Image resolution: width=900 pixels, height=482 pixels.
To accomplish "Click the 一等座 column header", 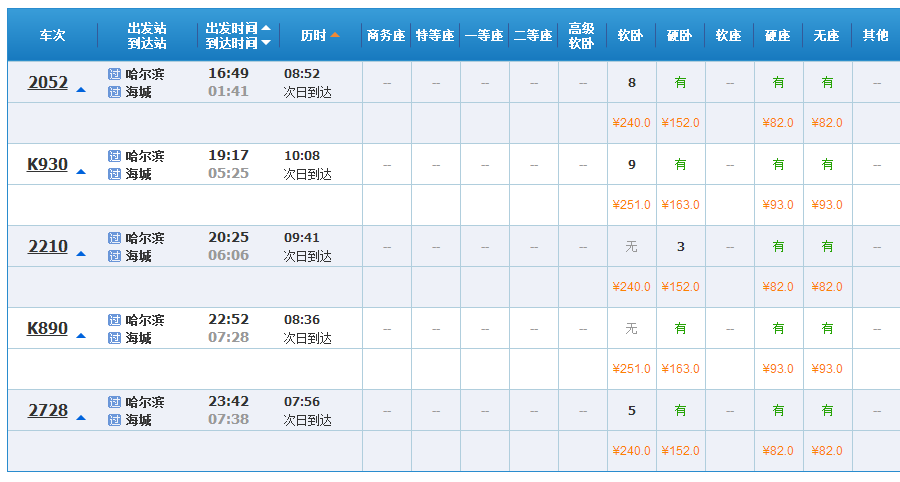I will (x=484, y=36).
